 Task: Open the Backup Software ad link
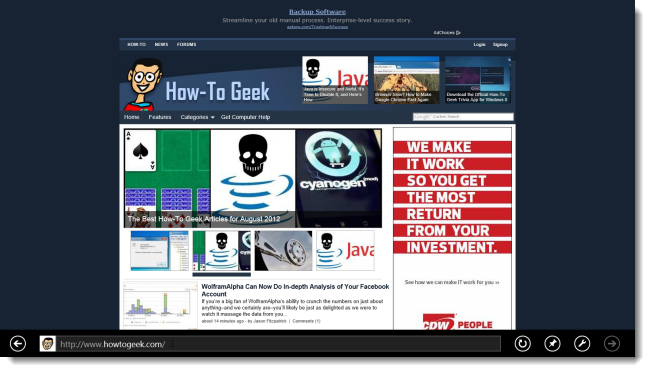318,12
